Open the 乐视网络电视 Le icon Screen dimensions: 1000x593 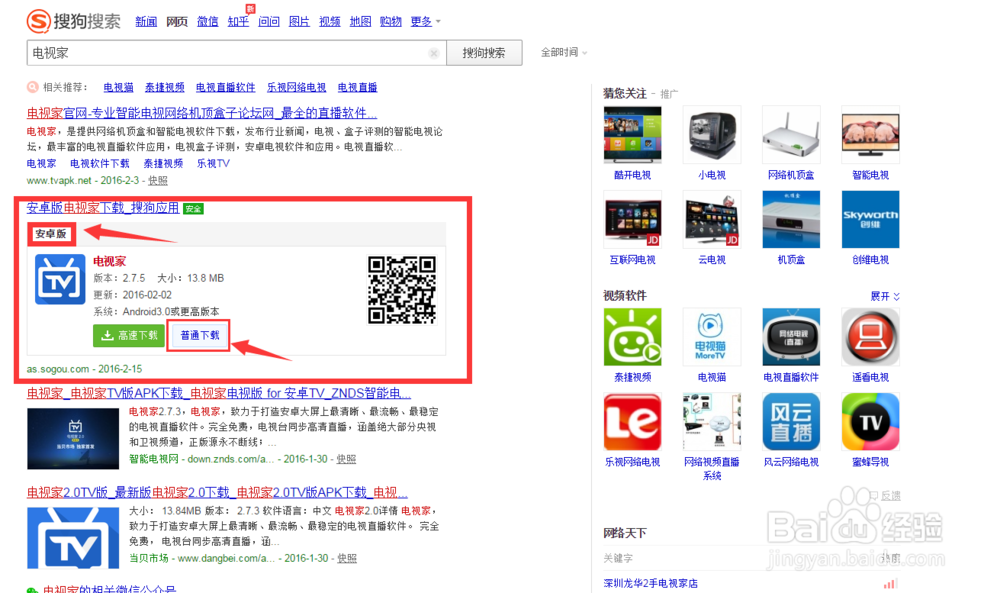633,421
